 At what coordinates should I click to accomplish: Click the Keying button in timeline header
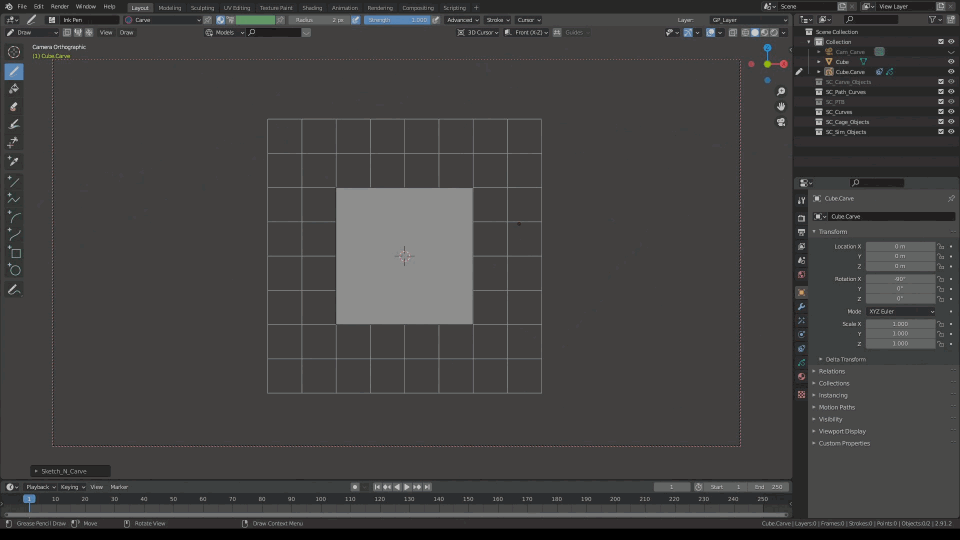(73, 487)
